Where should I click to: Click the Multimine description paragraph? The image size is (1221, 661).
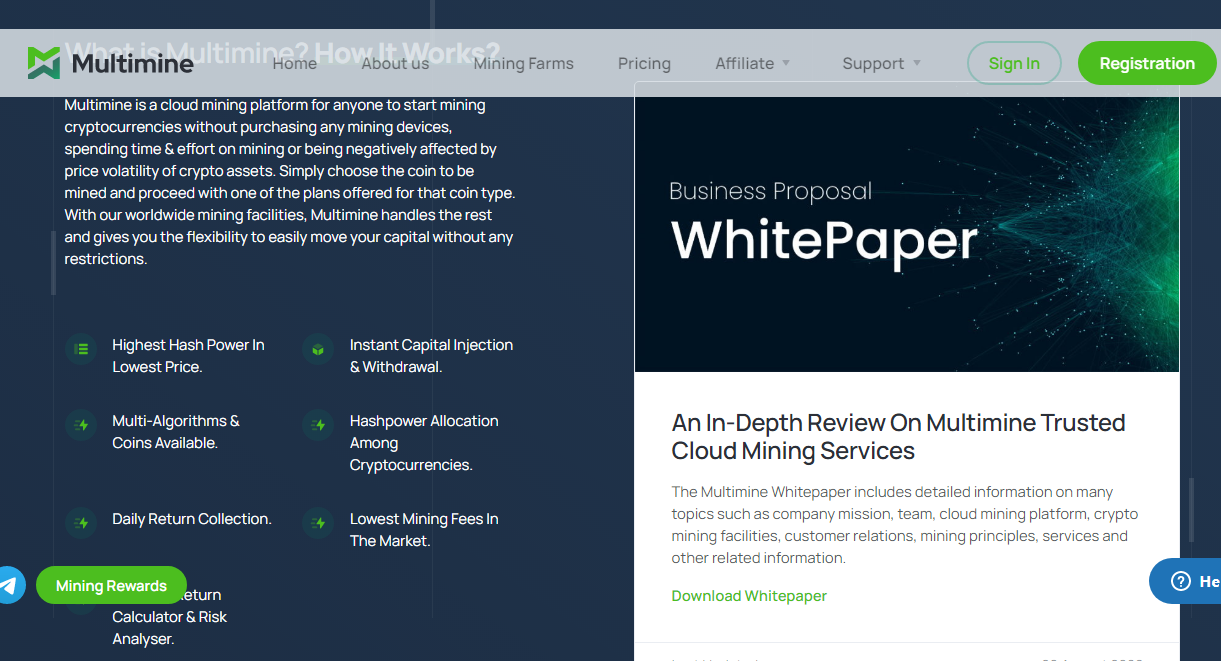[290, 182]
